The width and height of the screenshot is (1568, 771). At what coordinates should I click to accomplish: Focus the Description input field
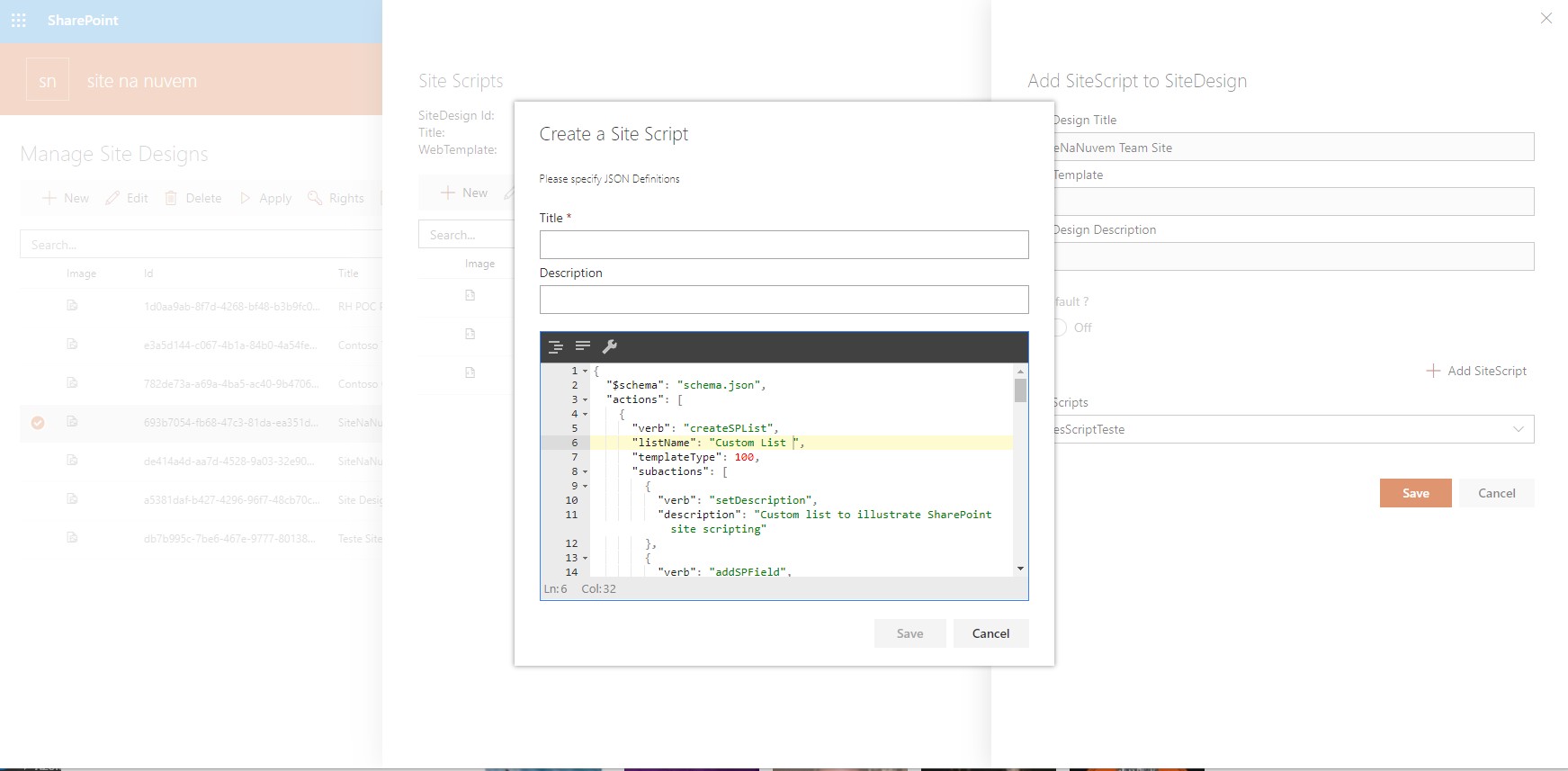(784, 300)
